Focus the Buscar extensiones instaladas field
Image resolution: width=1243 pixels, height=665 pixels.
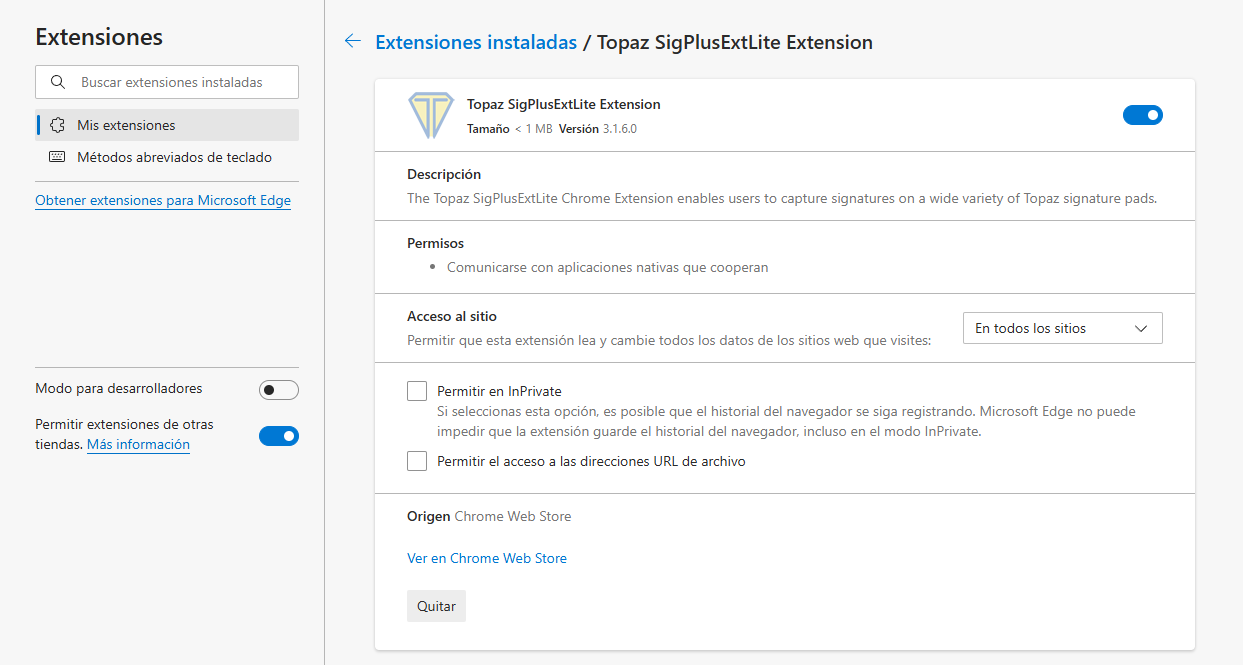[x=167, y=82]
